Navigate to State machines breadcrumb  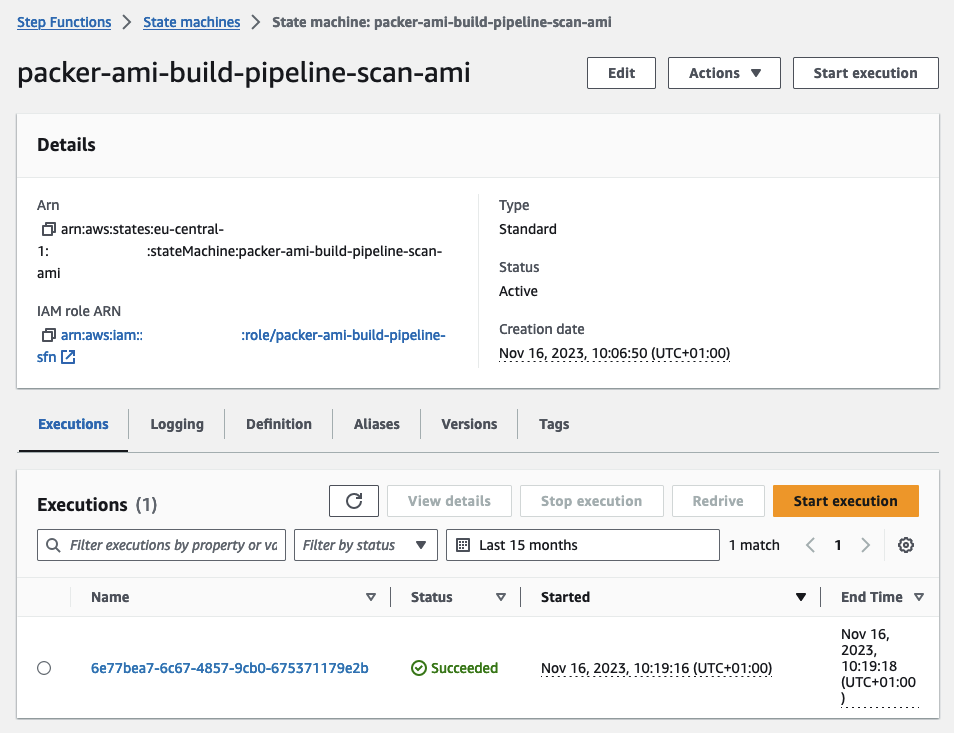[192, 22]
